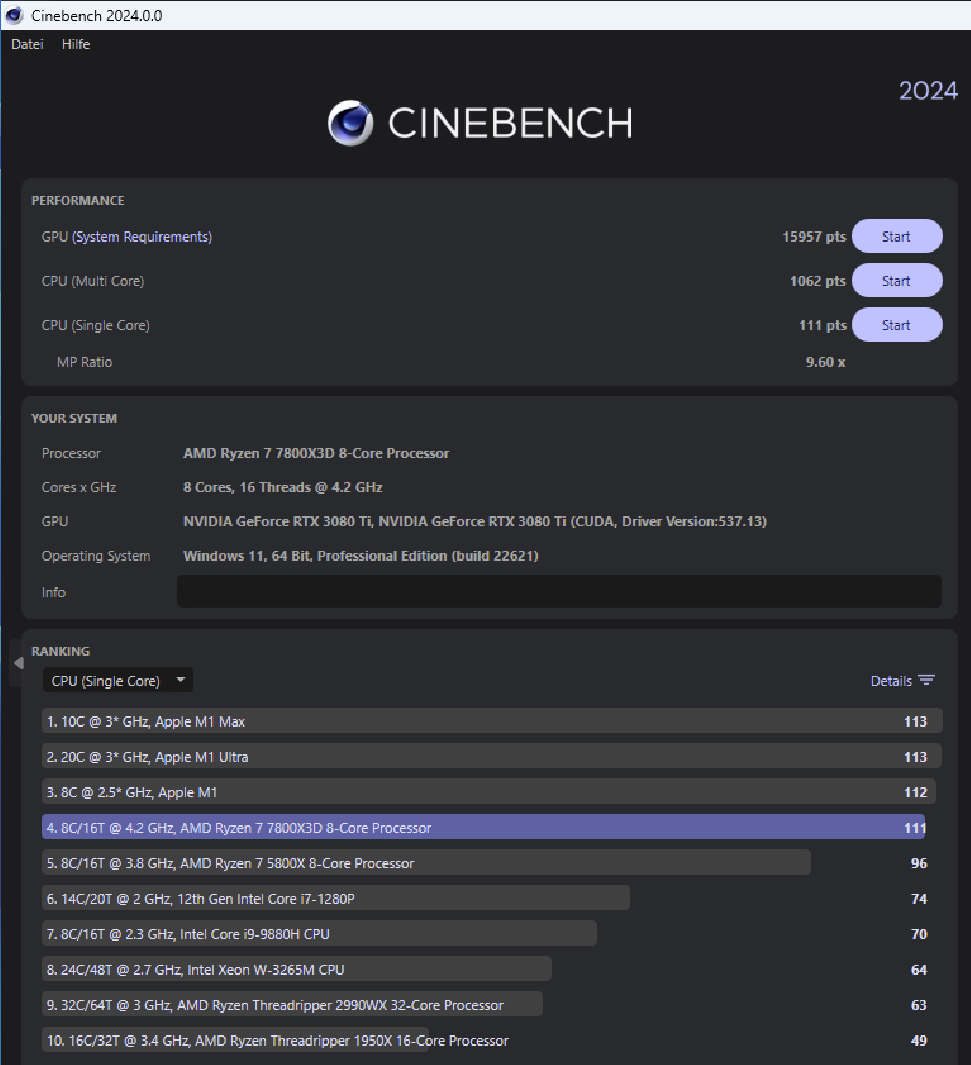Click the Windows 11 operating system value
971x1065 pixels.
pyautogui.click(x=361, y=556)
